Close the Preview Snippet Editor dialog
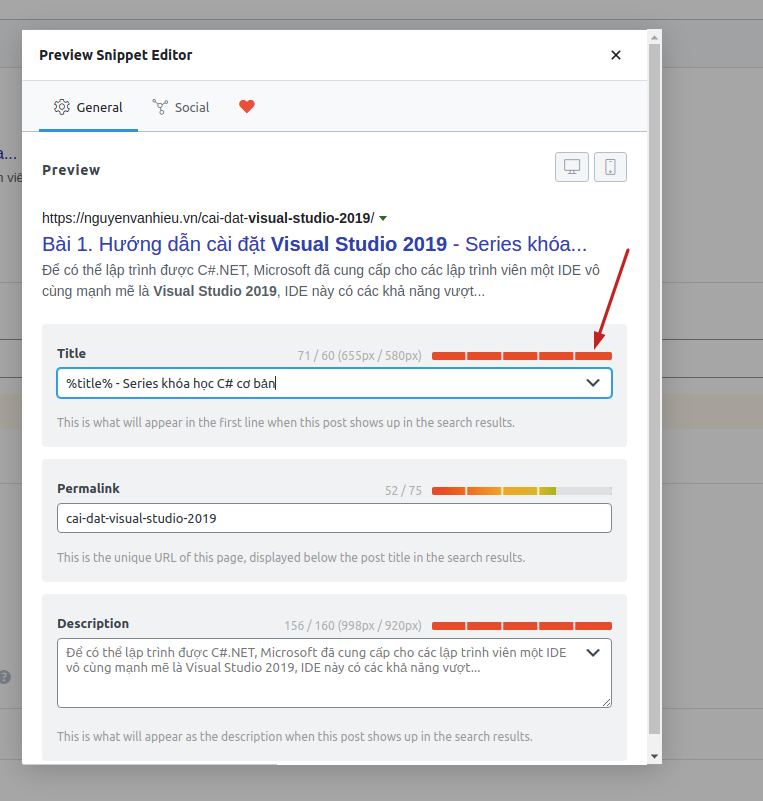 pos(616,55)
